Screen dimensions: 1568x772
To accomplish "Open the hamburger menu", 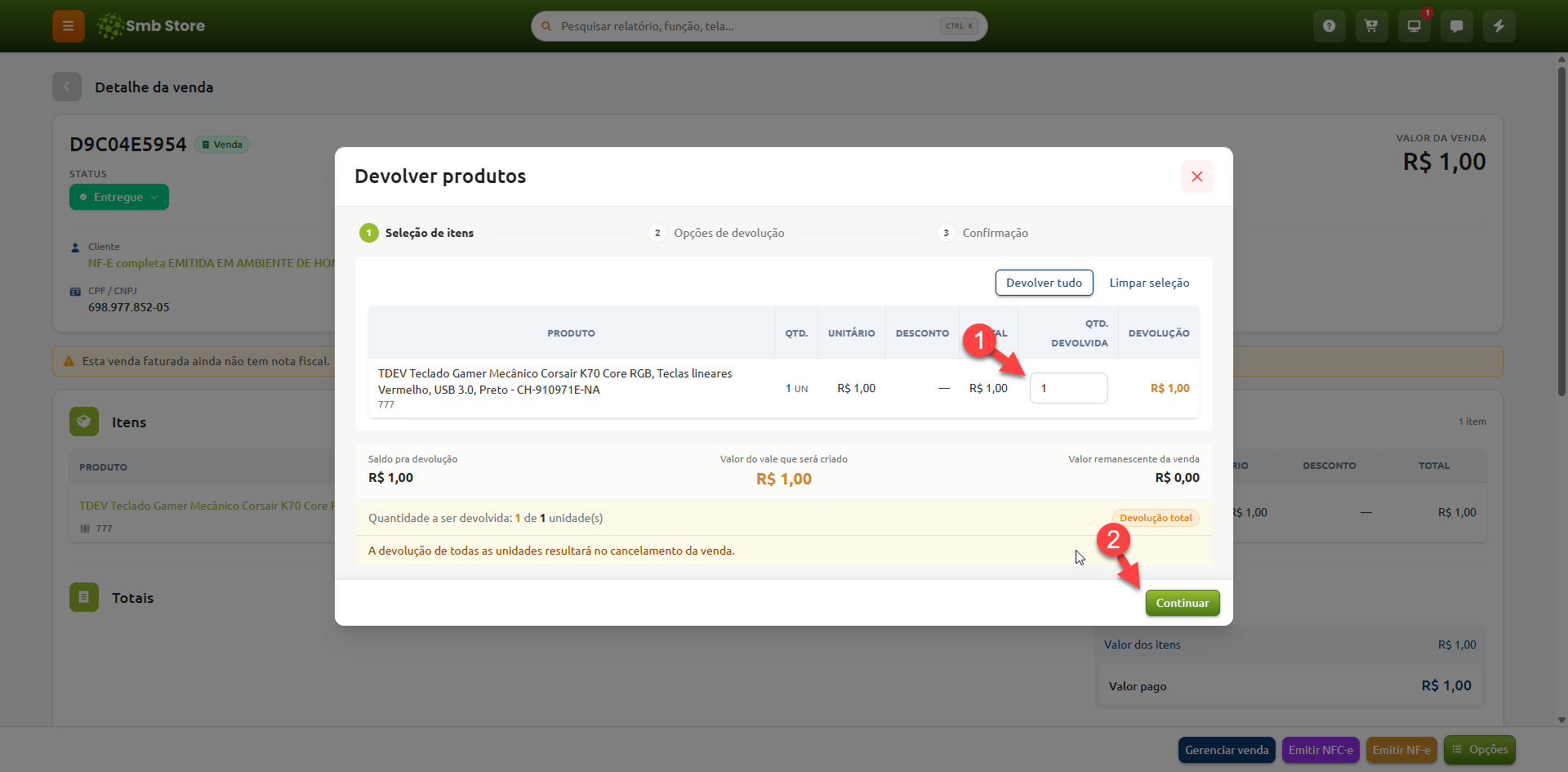I will point(69,26).
